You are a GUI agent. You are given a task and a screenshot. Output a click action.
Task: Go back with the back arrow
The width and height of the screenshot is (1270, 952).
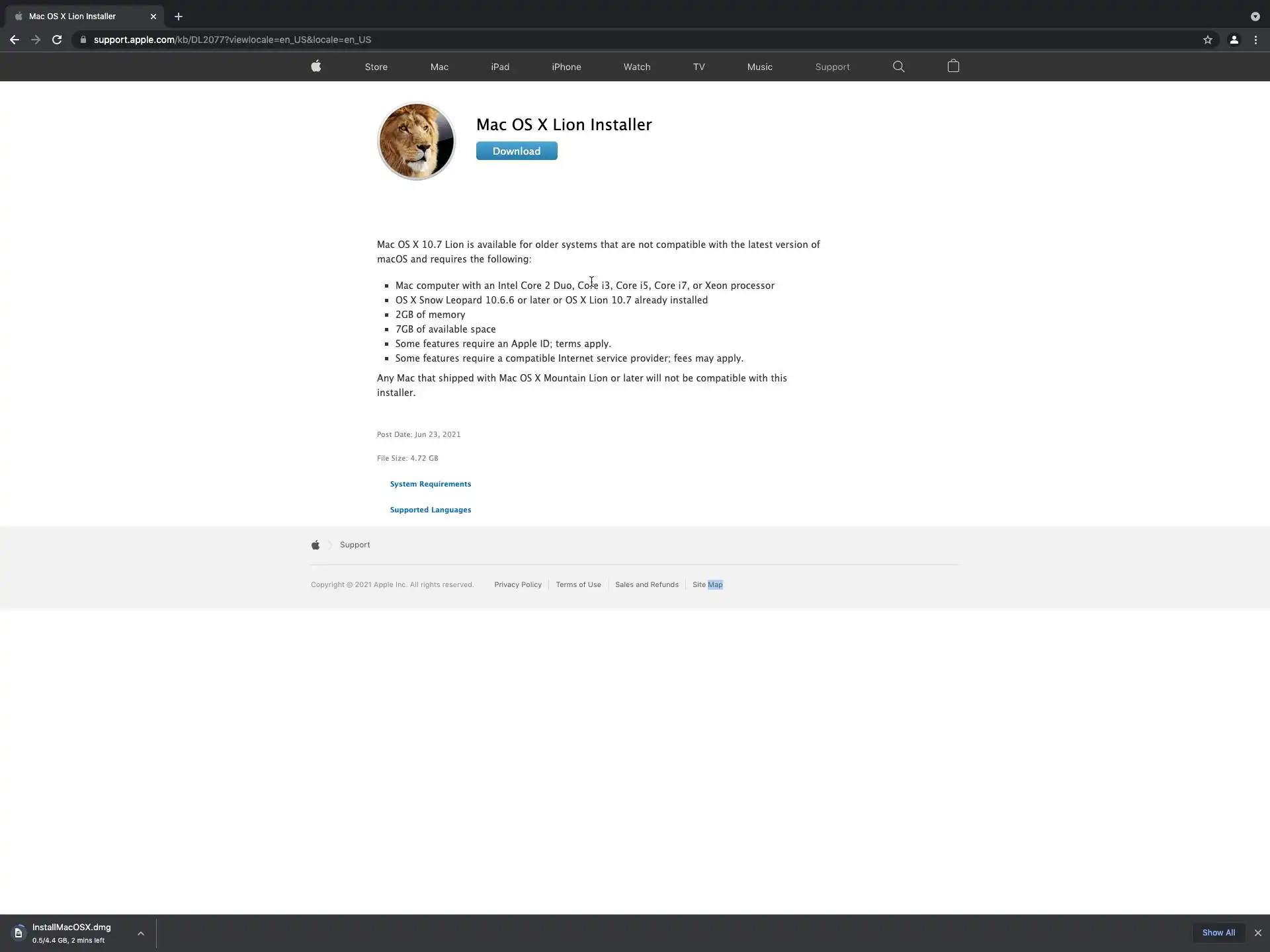15,40
